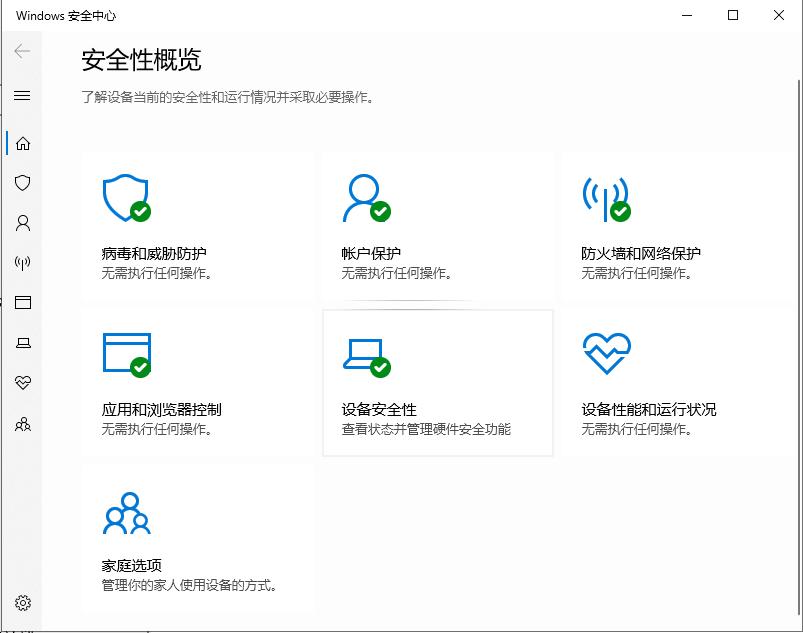Select the app and browser control sidebar icon
This screenshot has width=803, height=633.
(22, 302)
